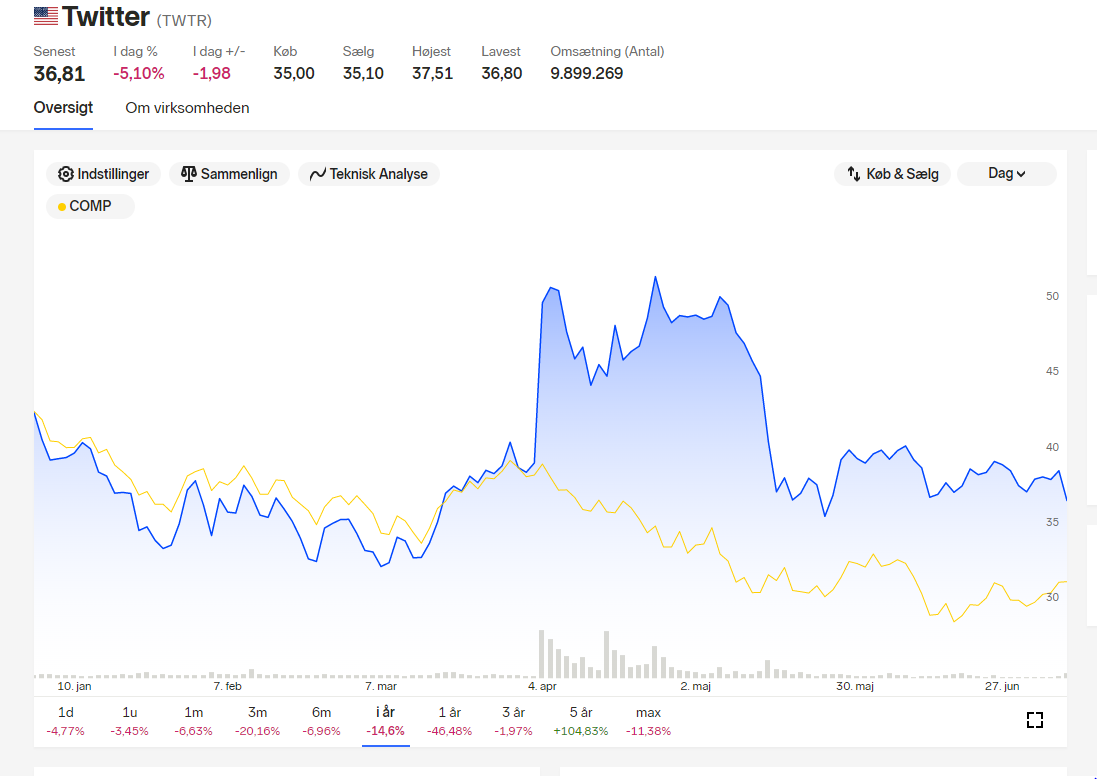
Task: Select the 6m time range
Action: (322, 722)
